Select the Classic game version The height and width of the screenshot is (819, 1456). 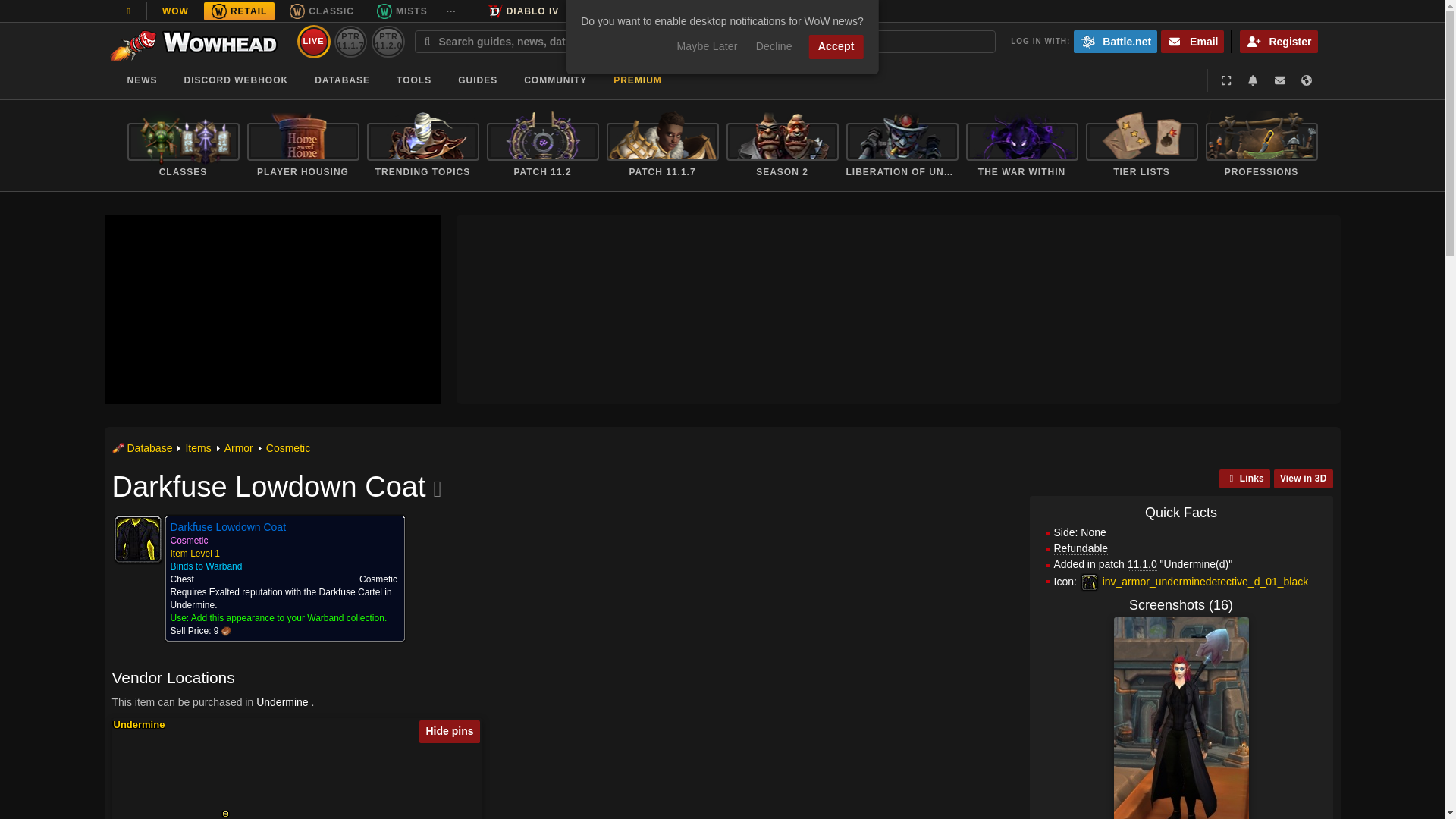click(x=322, y=11)
